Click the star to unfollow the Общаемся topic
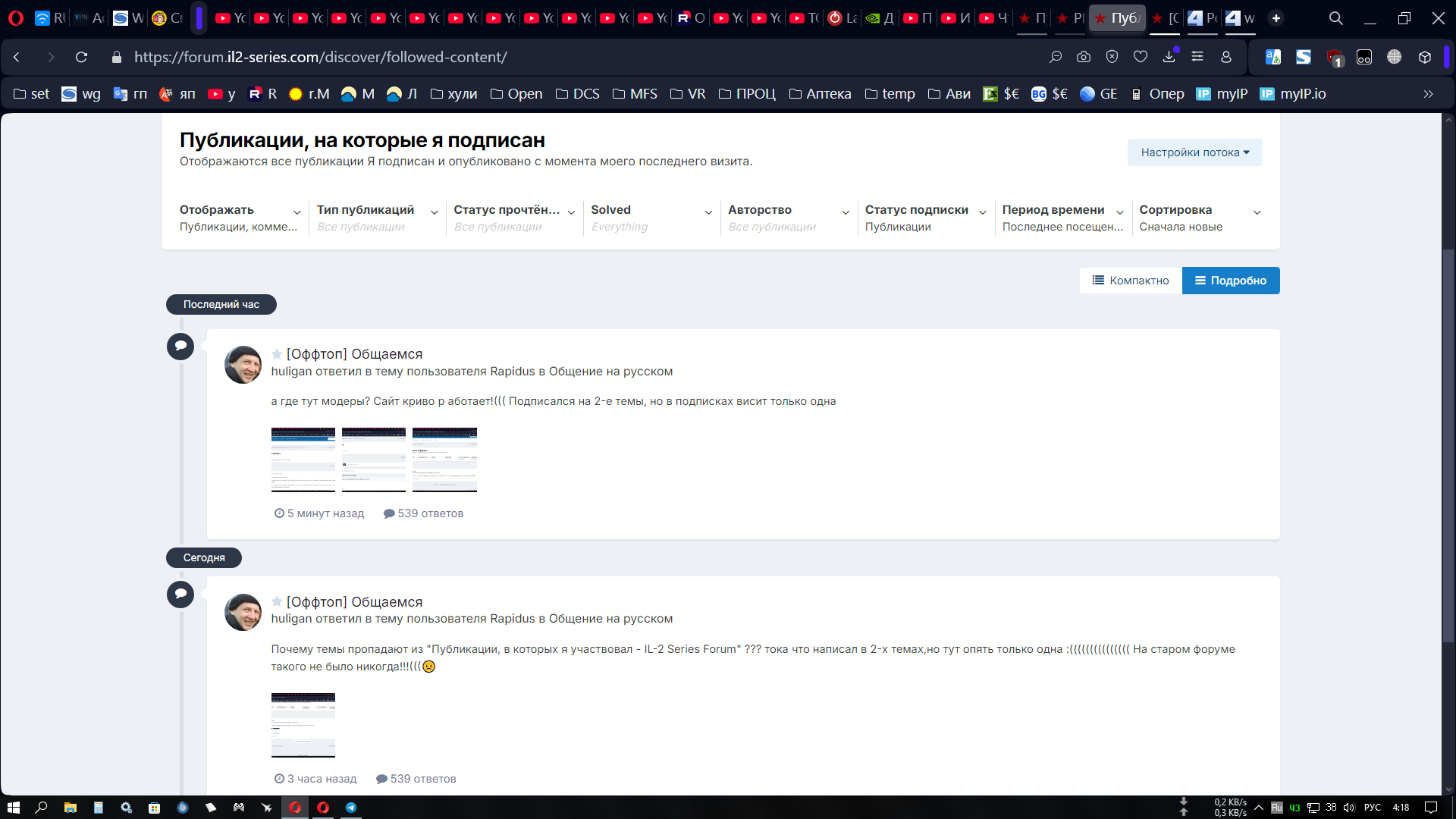The height and width of the screenshot is (819, 1456). 276,354
